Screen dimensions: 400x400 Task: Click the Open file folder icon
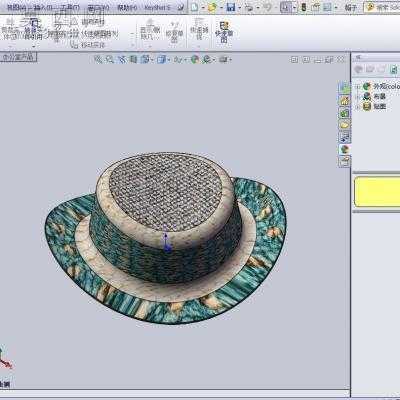[212, 7]
